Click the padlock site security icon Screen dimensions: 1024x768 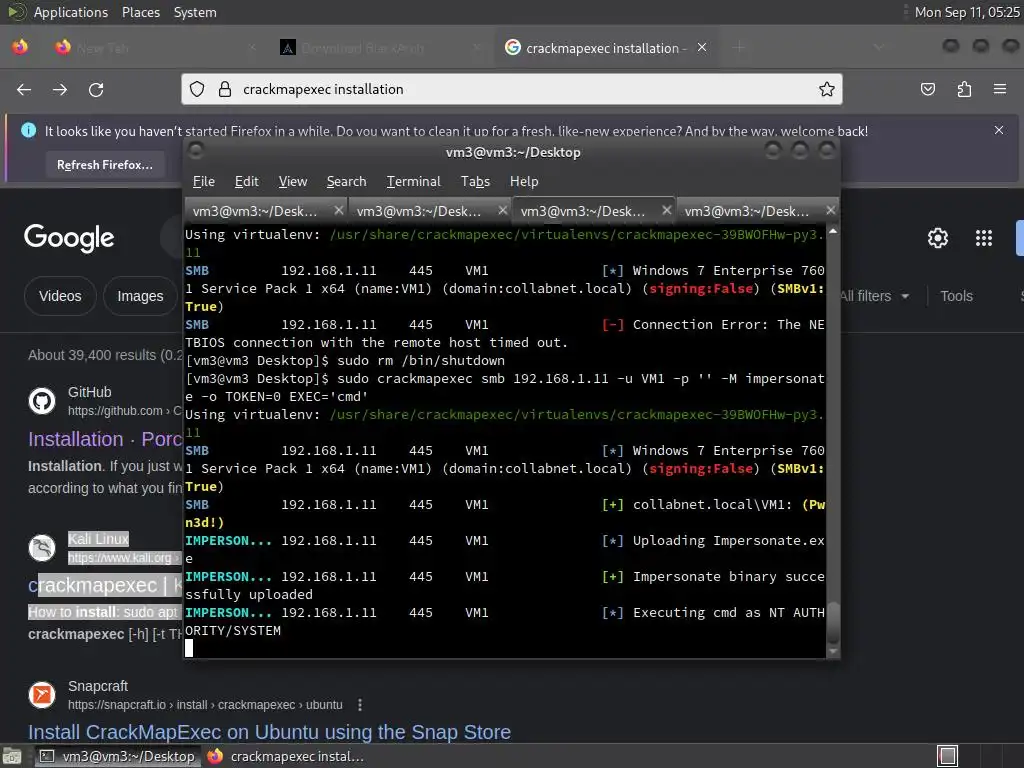coord(225,89)
